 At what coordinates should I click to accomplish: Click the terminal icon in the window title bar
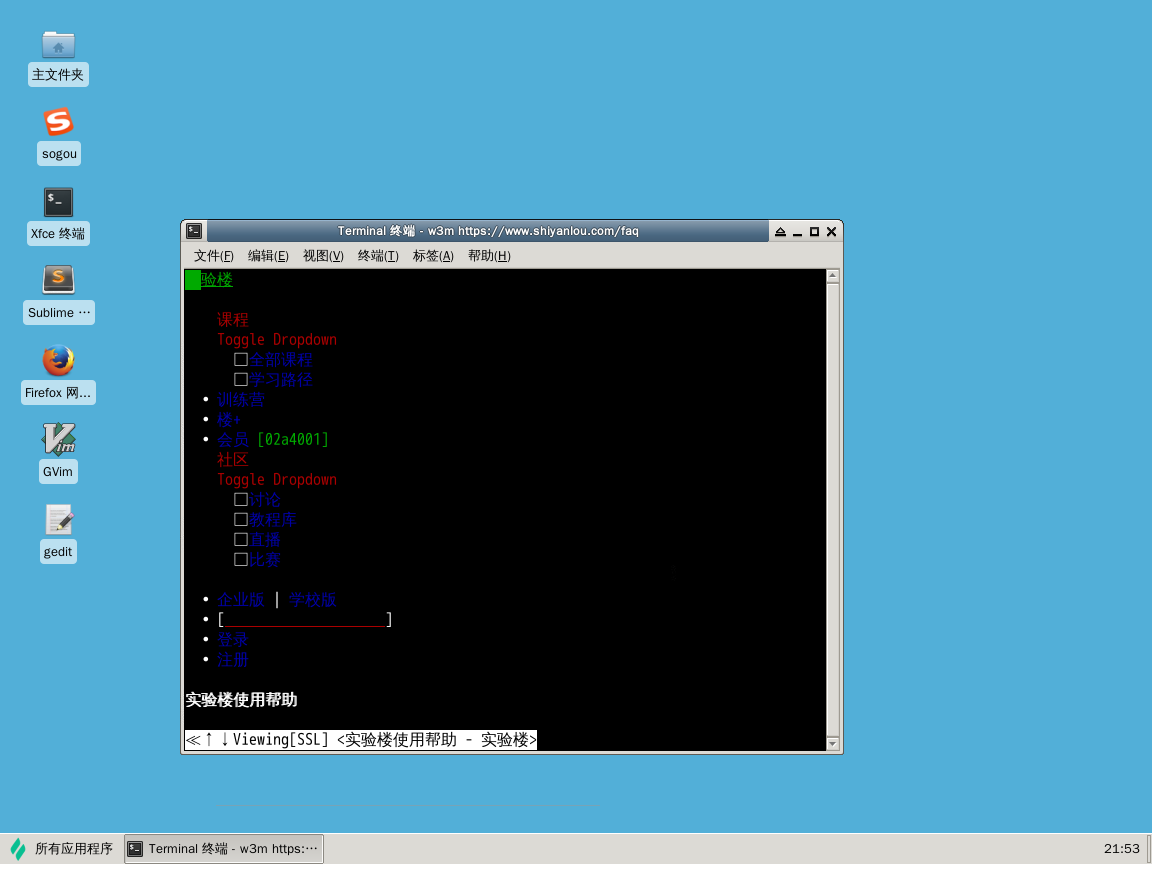click(x=194, y=231)
